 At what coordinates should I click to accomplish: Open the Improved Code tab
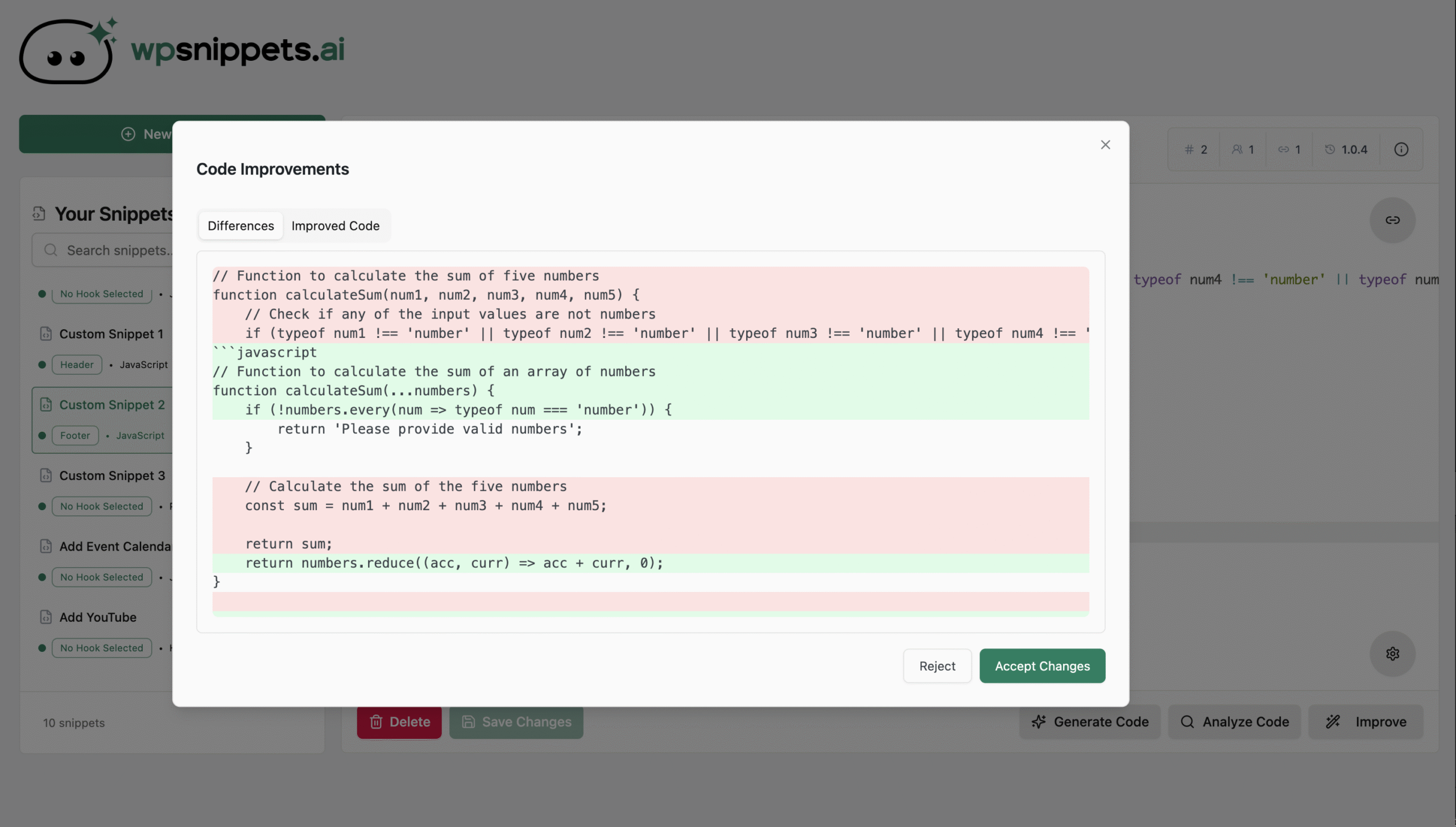pos(336,226)
